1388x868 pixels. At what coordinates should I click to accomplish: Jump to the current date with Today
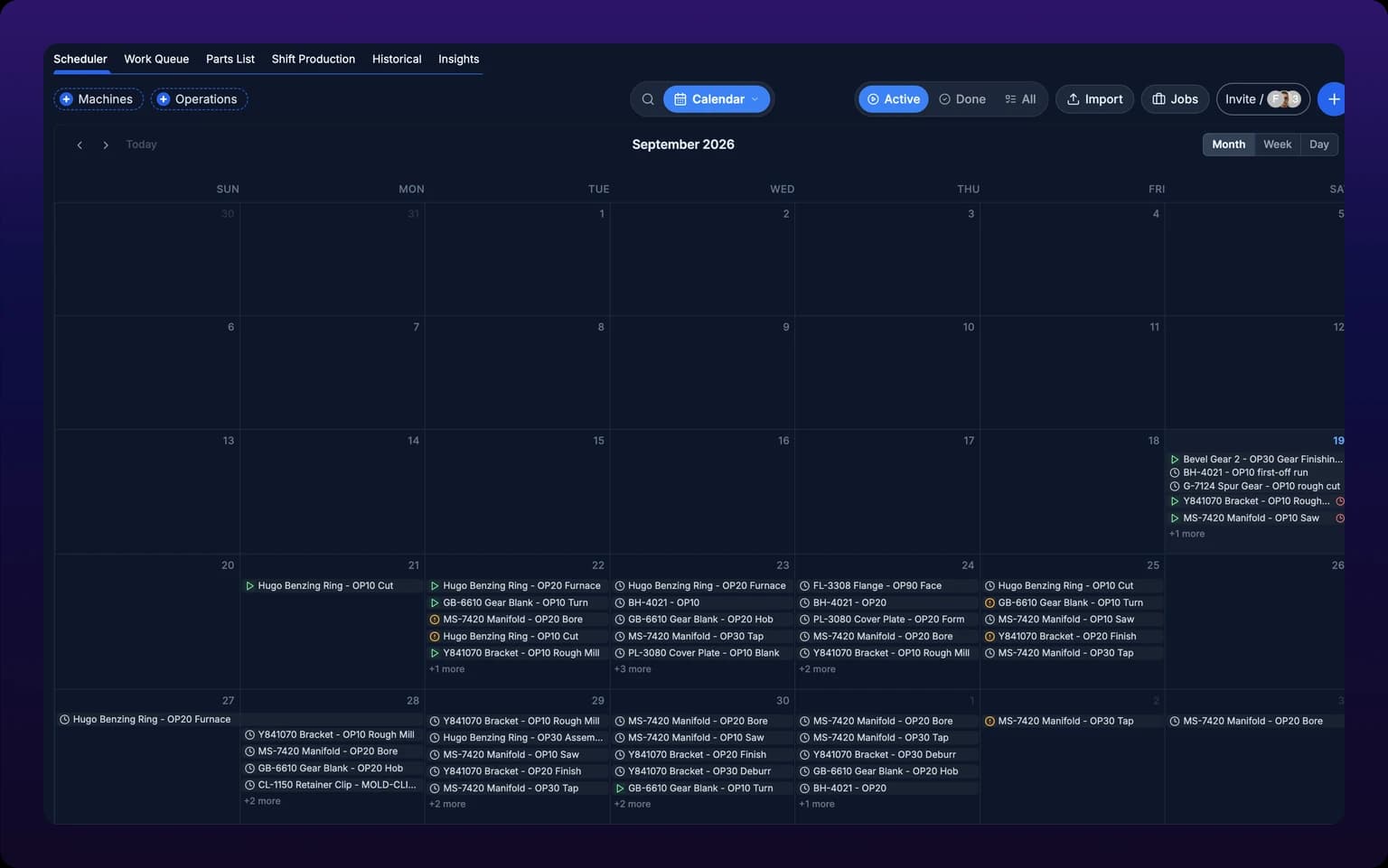pyautogui.click(x=141, y=145)
